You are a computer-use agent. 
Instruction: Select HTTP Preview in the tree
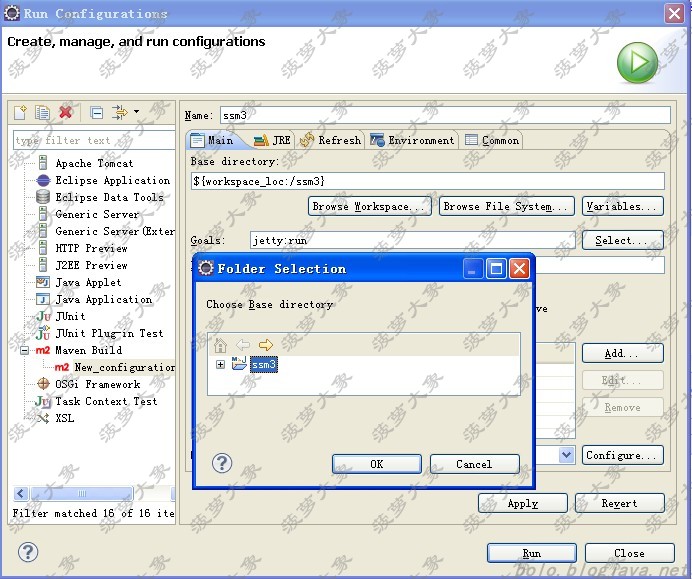pos(91,248)
